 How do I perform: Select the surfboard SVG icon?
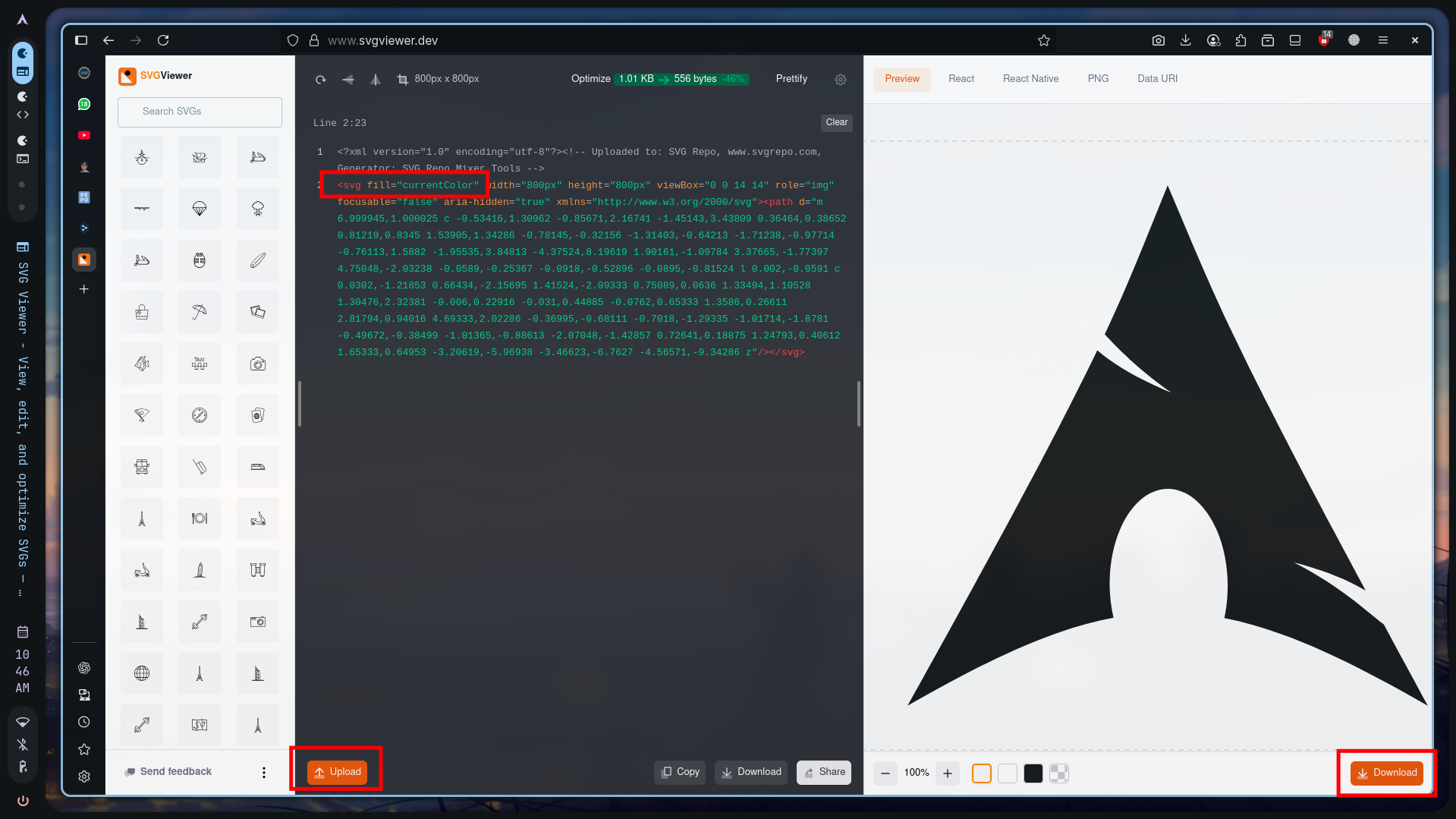pos(258,260)
